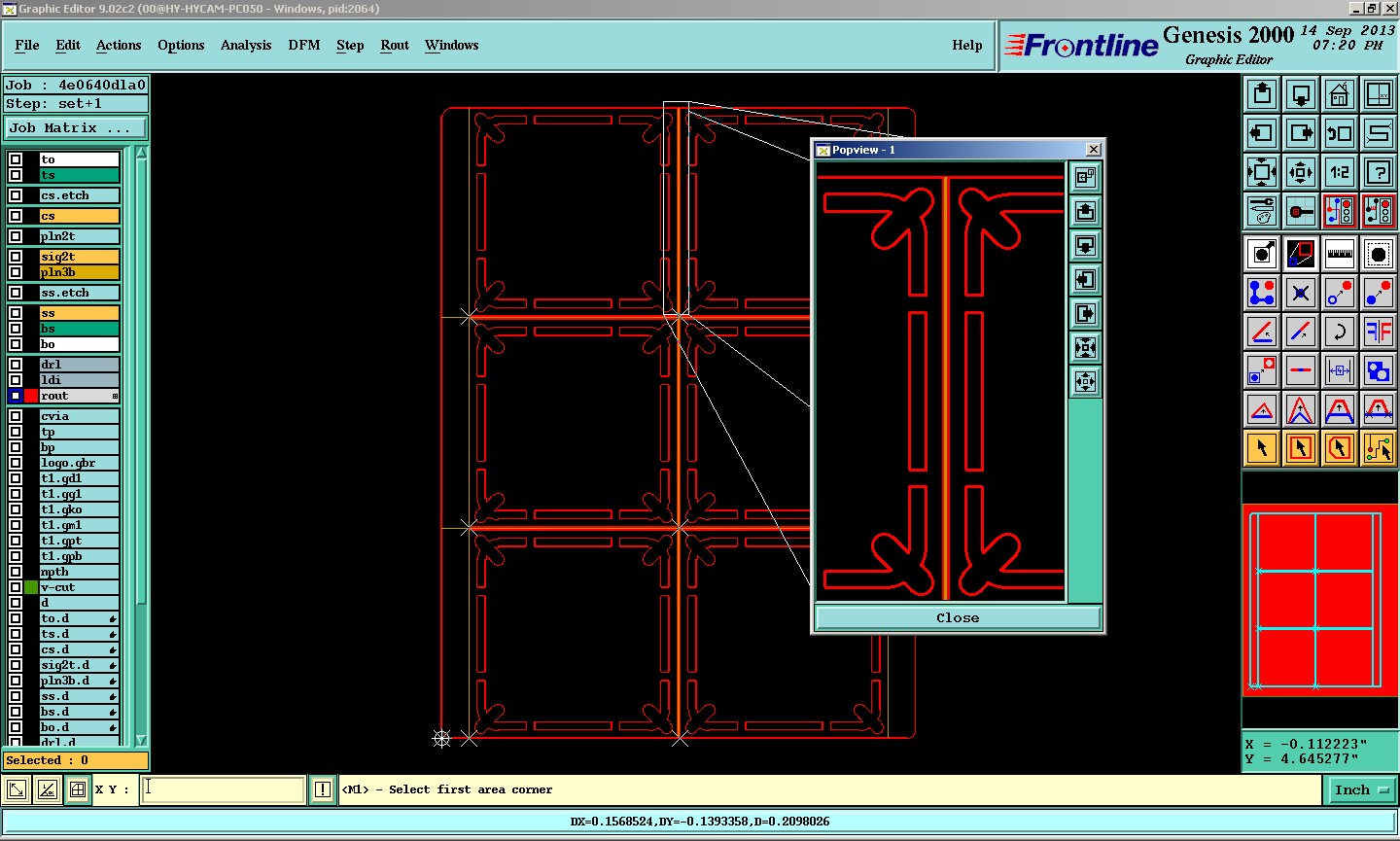Enable the drl layer checkbox

click(16, 365)
